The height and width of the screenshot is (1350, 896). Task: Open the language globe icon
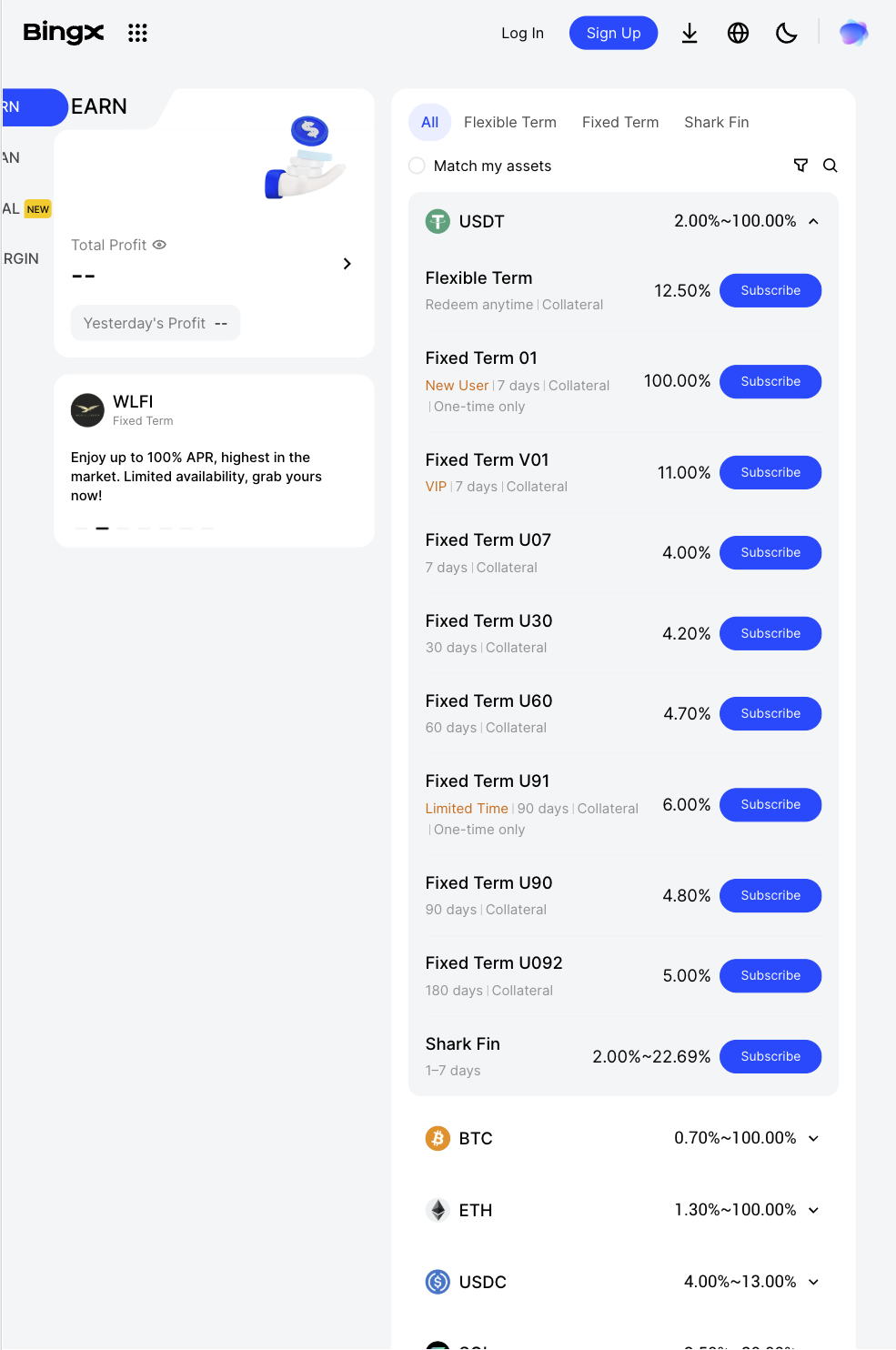[x=738, y=34]
